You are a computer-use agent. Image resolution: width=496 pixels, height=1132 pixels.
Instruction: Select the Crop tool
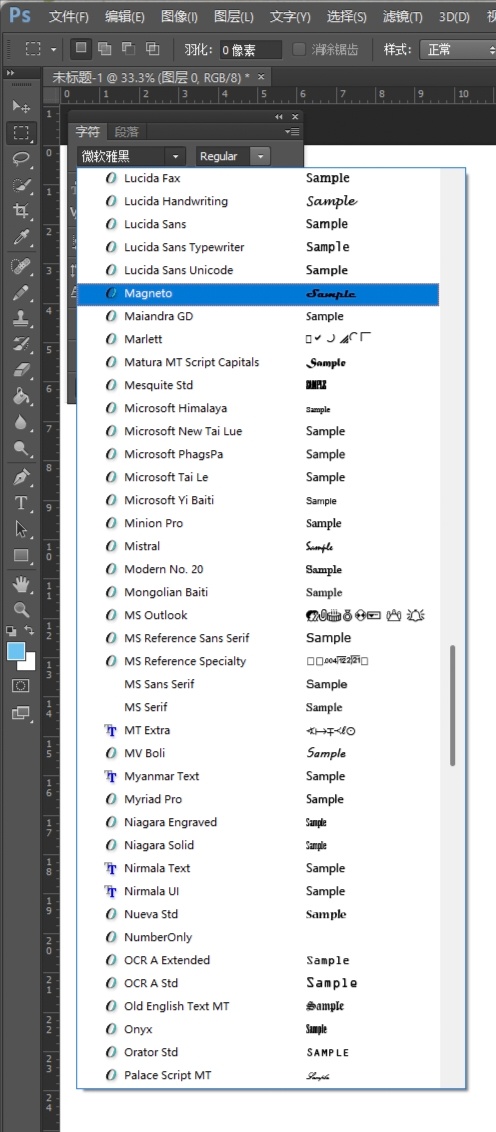[x=21, y=211]
